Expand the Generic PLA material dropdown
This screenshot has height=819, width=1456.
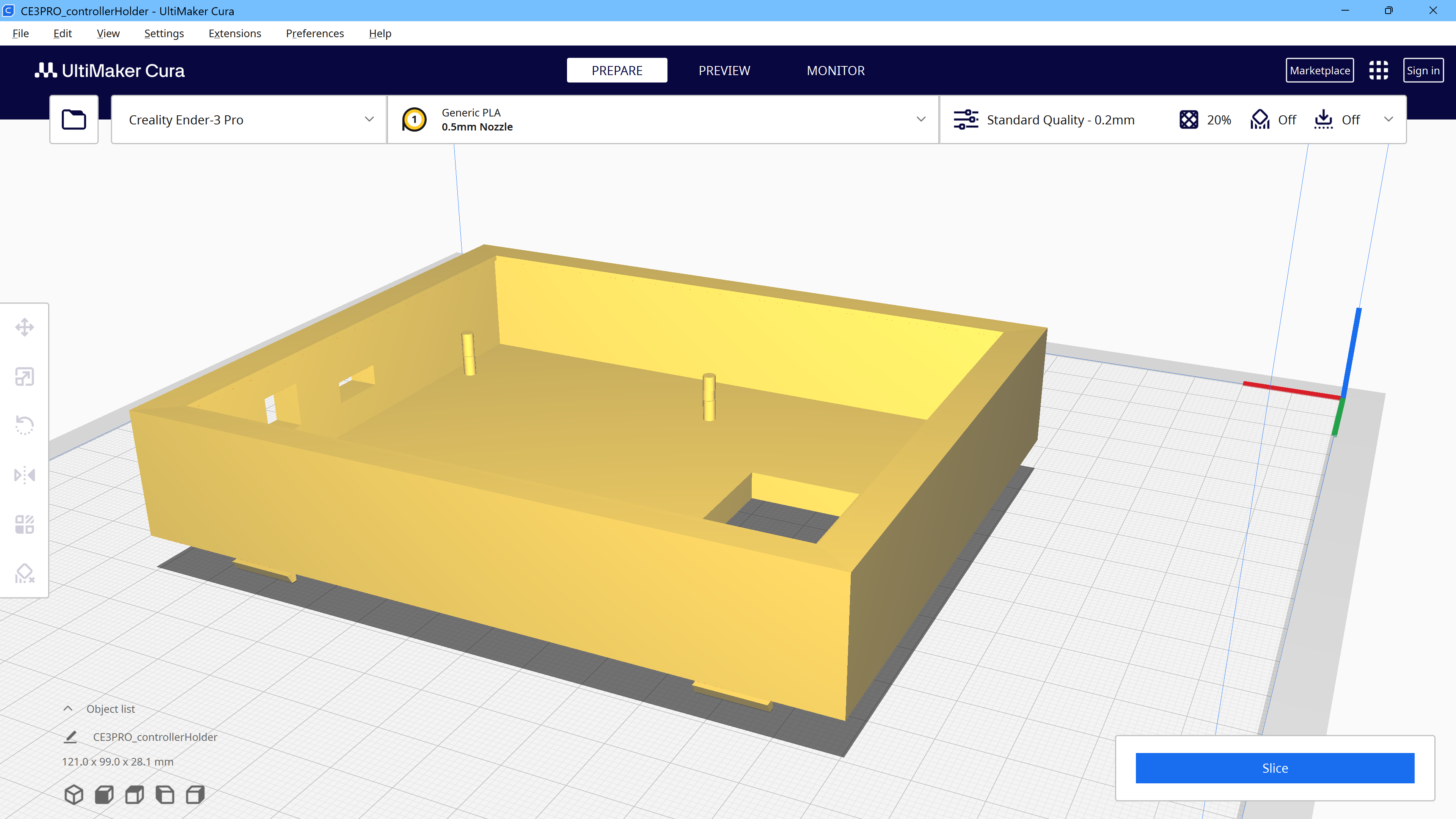click(x=663, y=120)
